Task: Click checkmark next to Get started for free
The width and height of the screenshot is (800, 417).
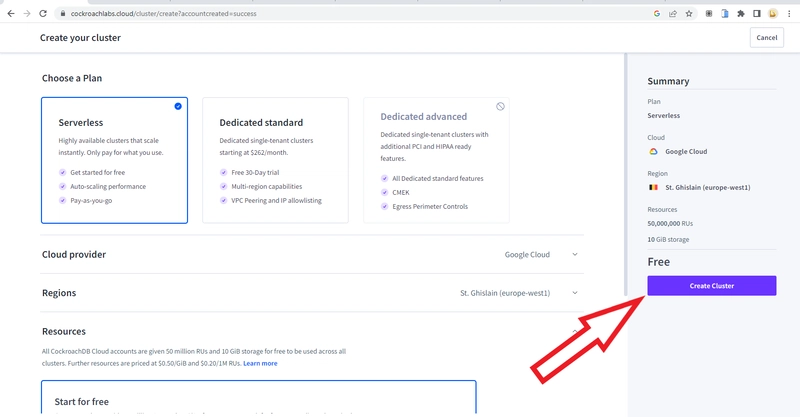Action: point(63,173)
